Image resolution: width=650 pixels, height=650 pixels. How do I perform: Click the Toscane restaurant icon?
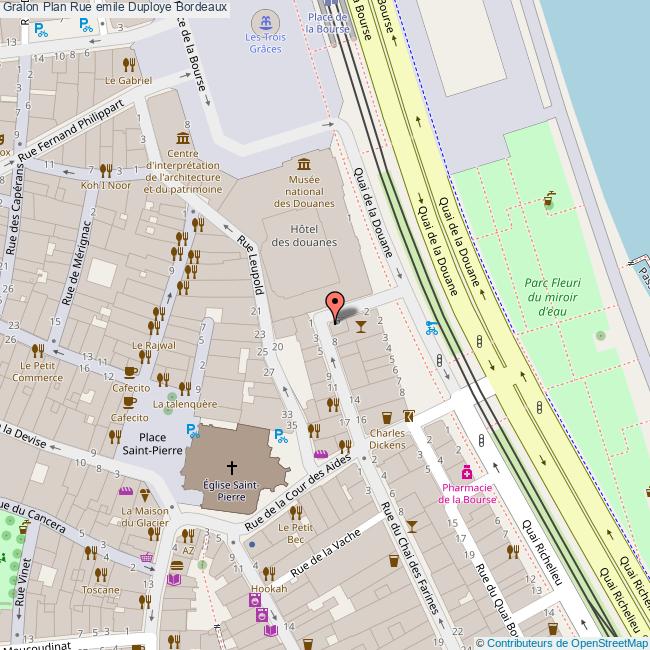coord(100,573)
